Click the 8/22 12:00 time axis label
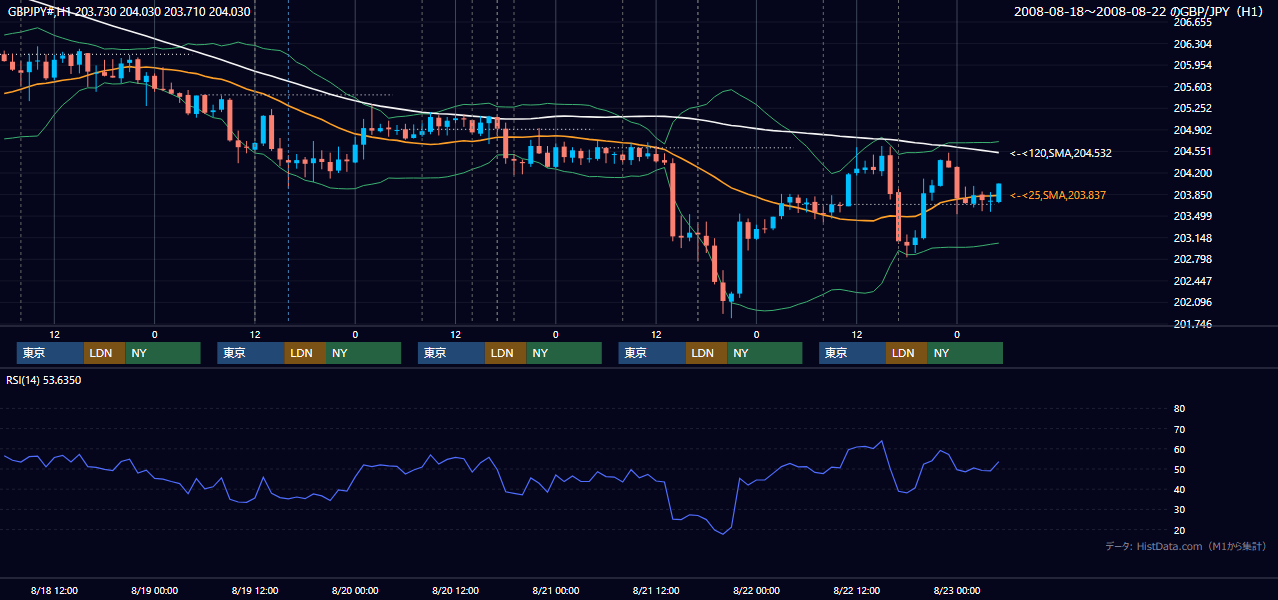The image size is (1278, 600). pyautogui.click(x=856, y=590)
